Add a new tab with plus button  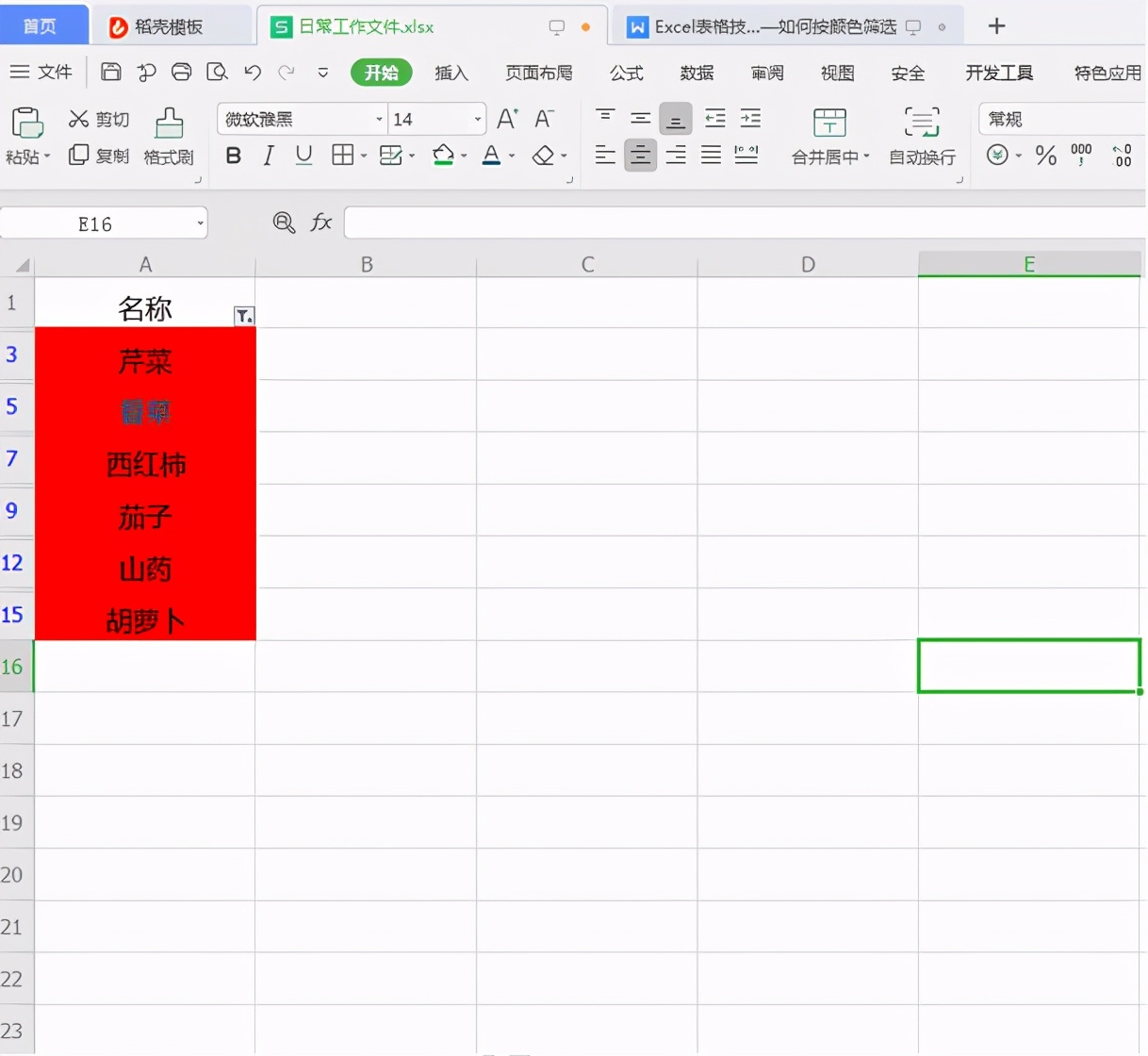click(x=996, y=25)
